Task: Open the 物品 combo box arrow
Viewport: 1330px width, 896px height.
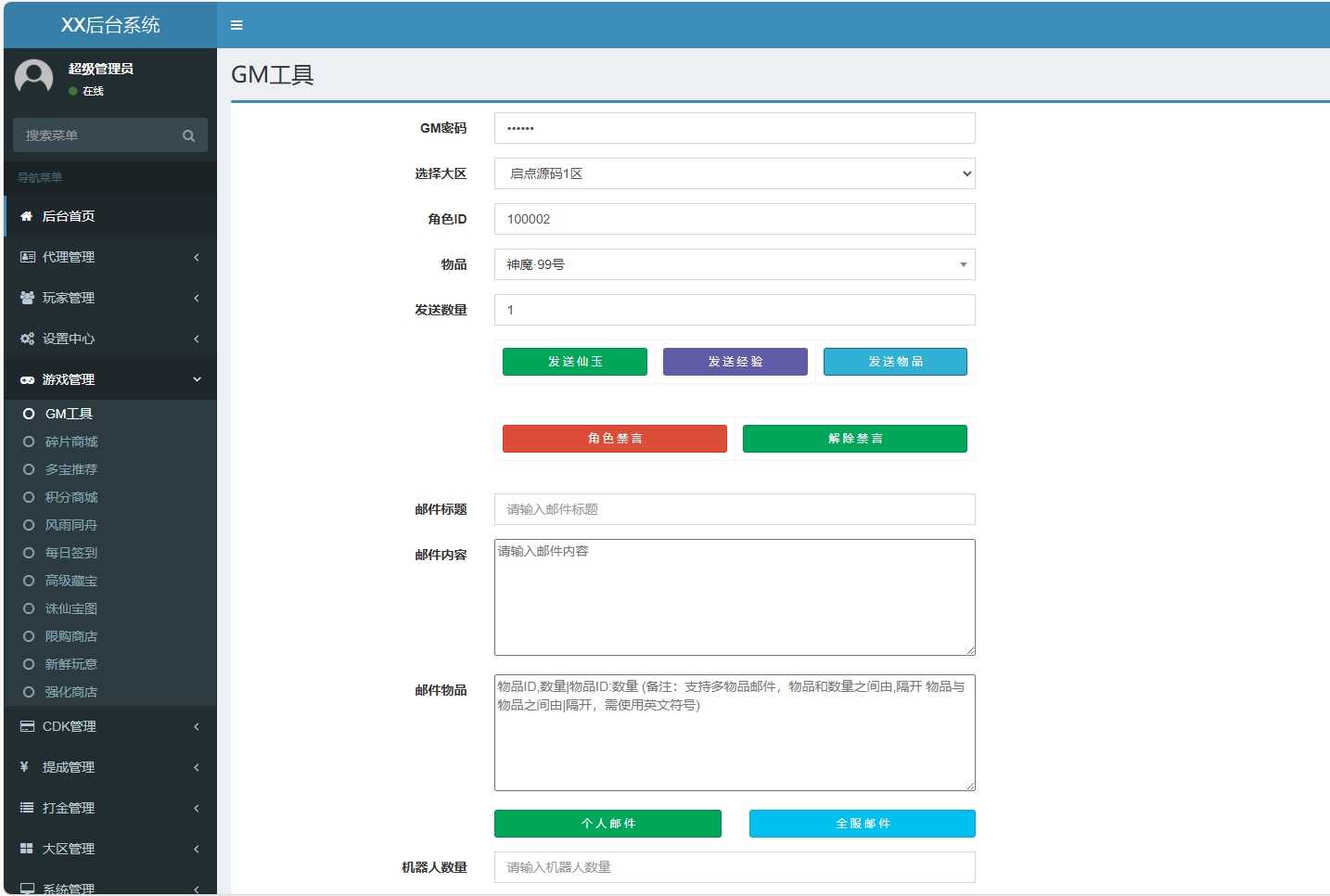Action: pyautogui.click(x=963, y=264)
